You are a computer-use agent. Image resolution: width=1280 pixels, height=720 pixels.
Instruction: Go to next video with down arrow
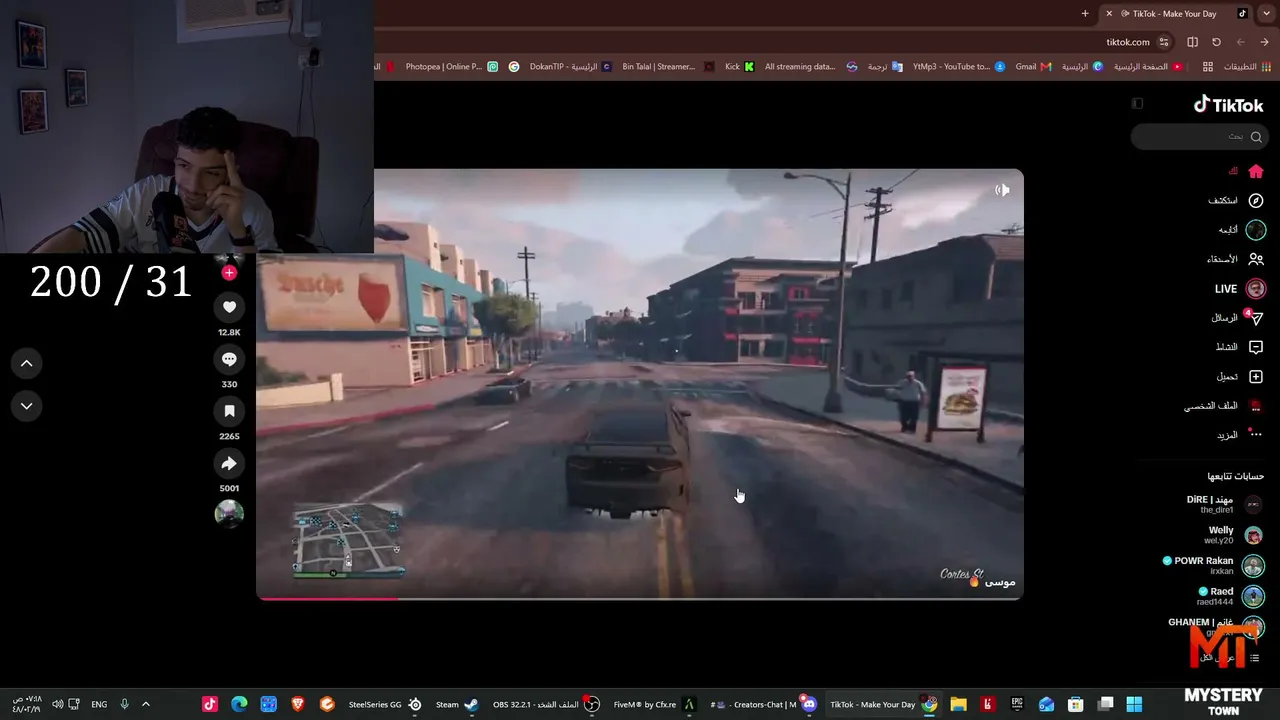tap(27, 406)
